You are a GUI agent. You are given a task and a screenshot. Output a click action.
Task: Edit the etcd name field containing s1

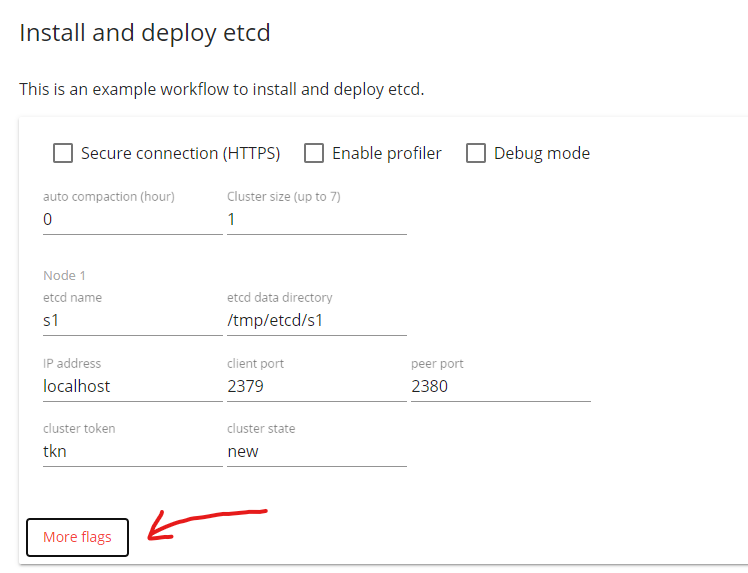(x=133, y=320)
